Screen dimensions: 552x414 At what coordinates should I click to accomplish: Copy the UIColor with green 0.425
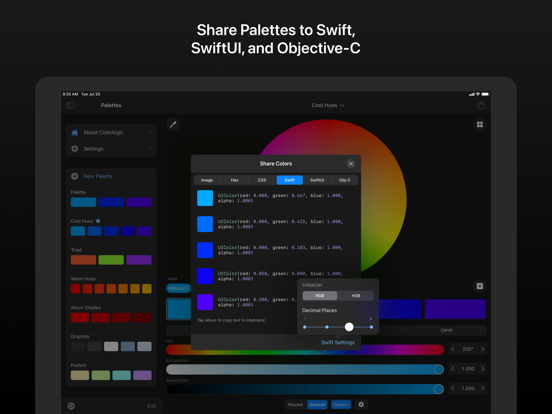coord(205,224)
